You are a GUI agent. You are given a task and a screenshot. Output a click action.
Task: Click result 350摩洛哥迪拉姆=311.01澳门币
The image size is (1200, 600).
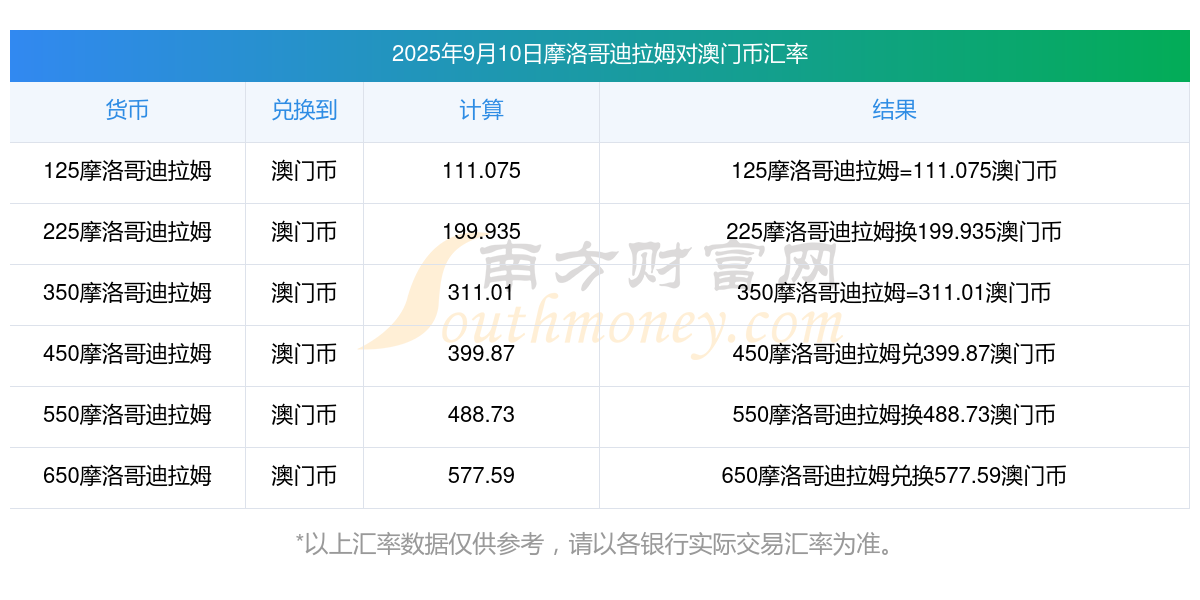point(894,293)
